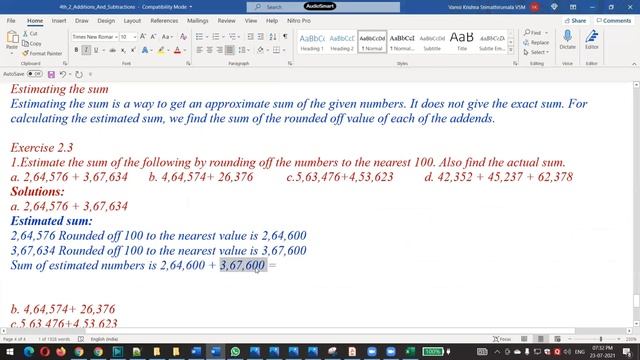Image resolution: width=640 pixels, height=360 pixels.
Task: Apply superscript formatting
Action: pos(133,50)
